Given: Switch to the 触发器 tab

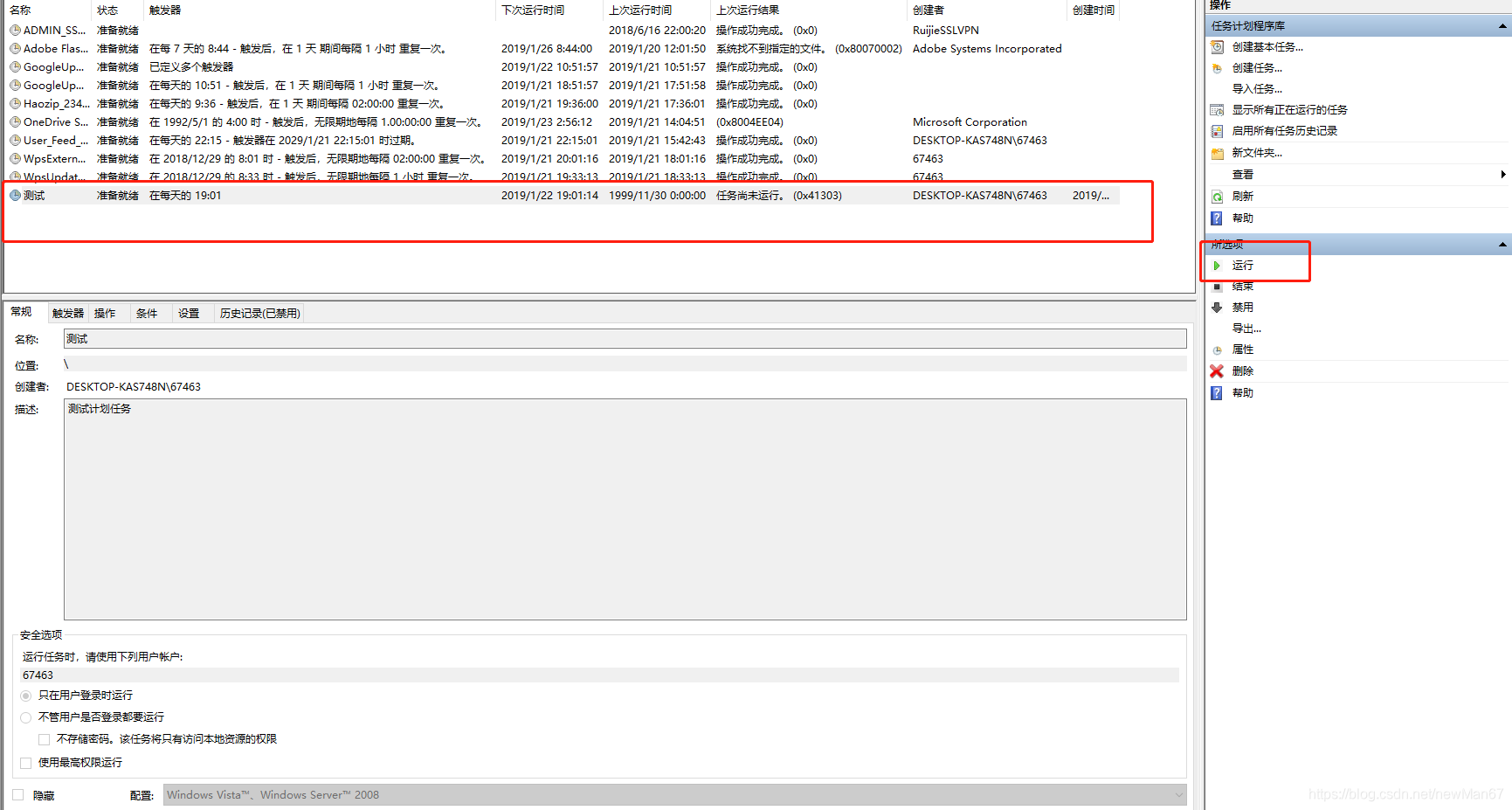Looking at the screenshot, I should [x=68, y=314].
